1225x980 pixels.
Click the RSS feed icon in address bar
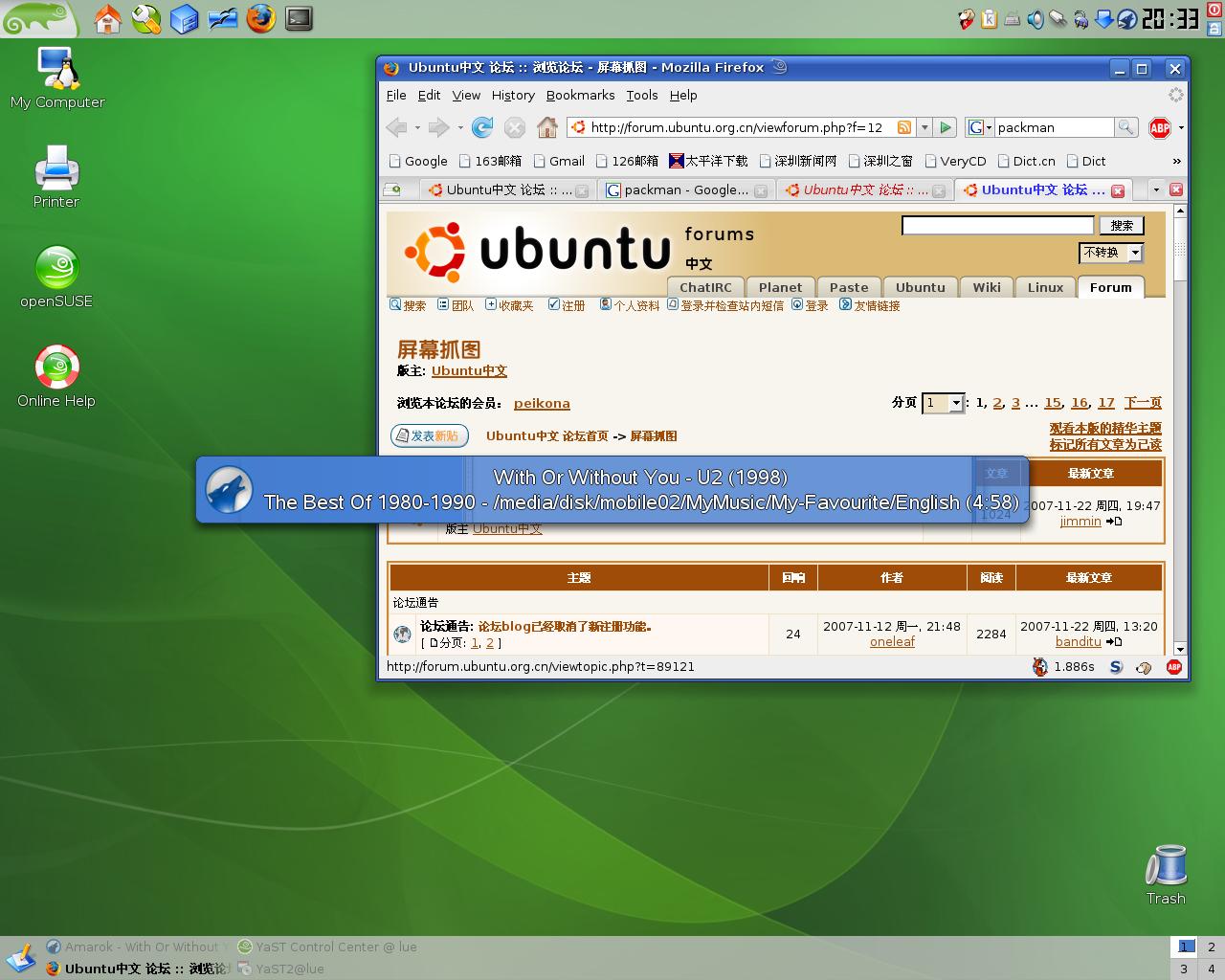point(903,127)
